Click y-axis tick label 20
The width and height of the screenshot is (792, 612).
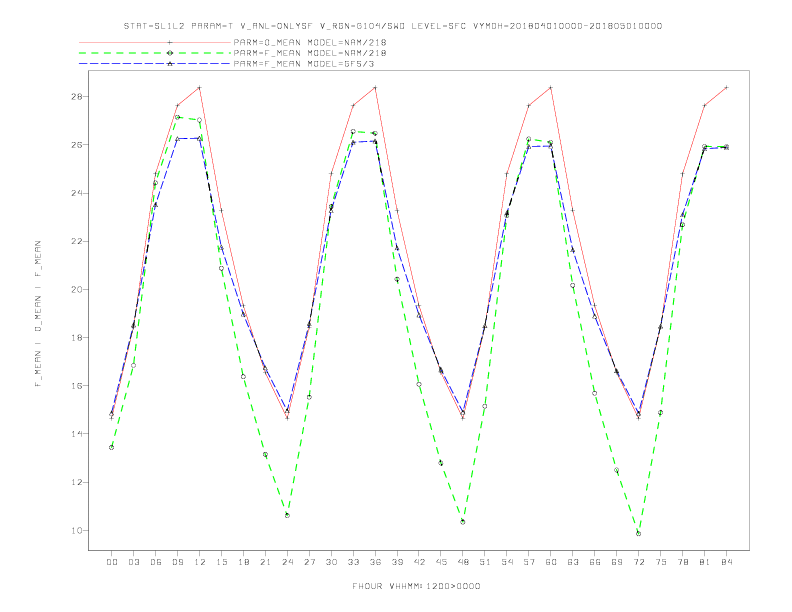77,289
